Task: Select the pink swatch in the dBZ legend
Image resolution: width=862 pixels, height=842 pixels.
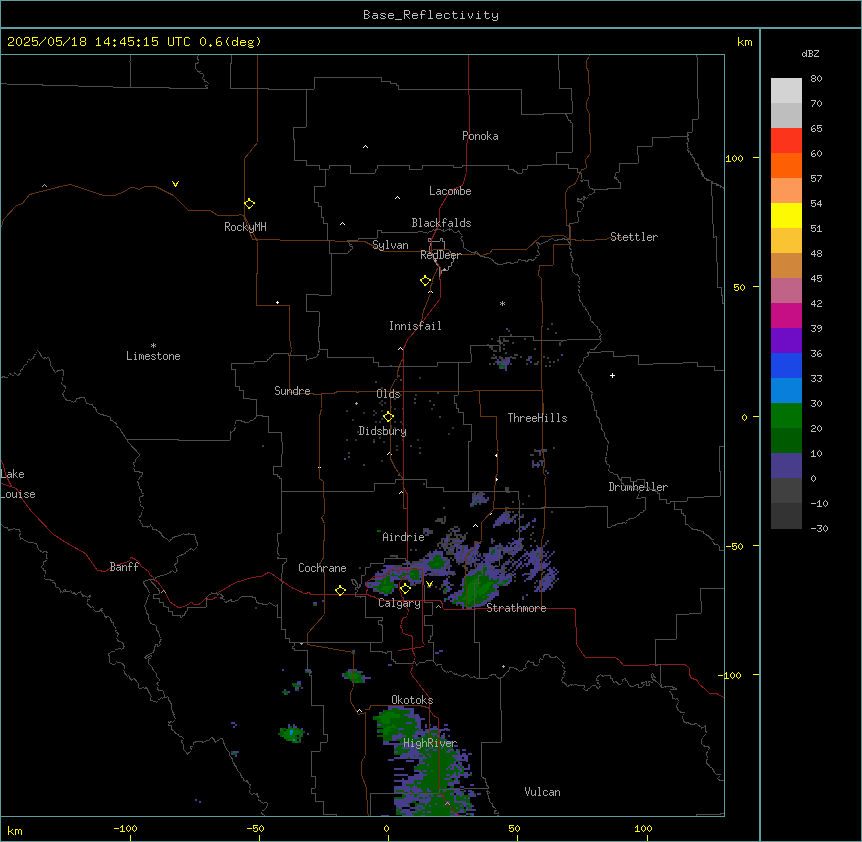Action: click(786, 290)
